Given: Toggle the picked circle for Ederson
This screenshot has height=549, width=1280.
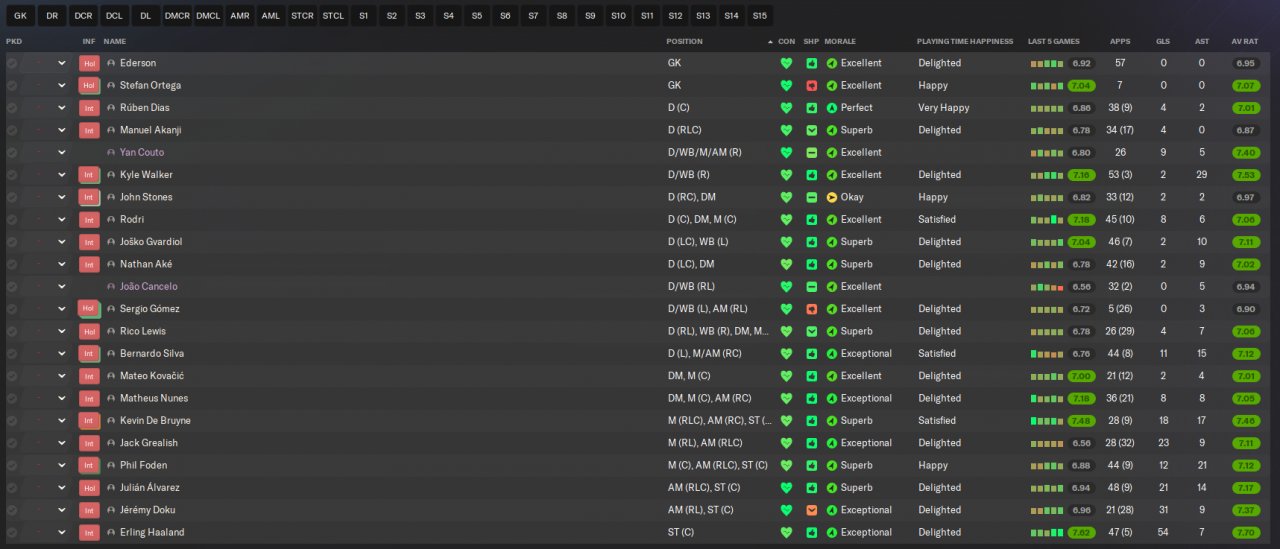Looking at the screenshot, I should point(12,63).
